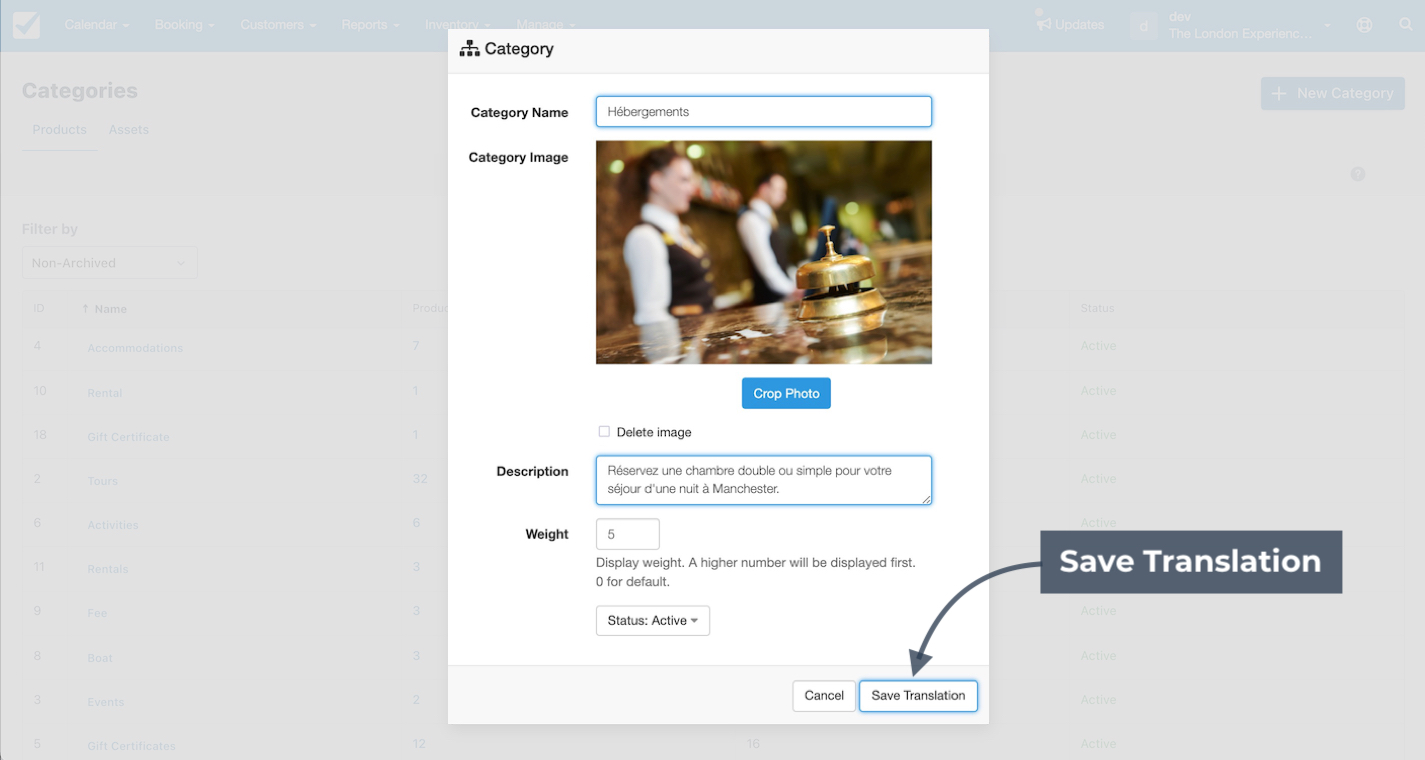Click the Weight input field
1425x760 pixels.
[628, 534]
